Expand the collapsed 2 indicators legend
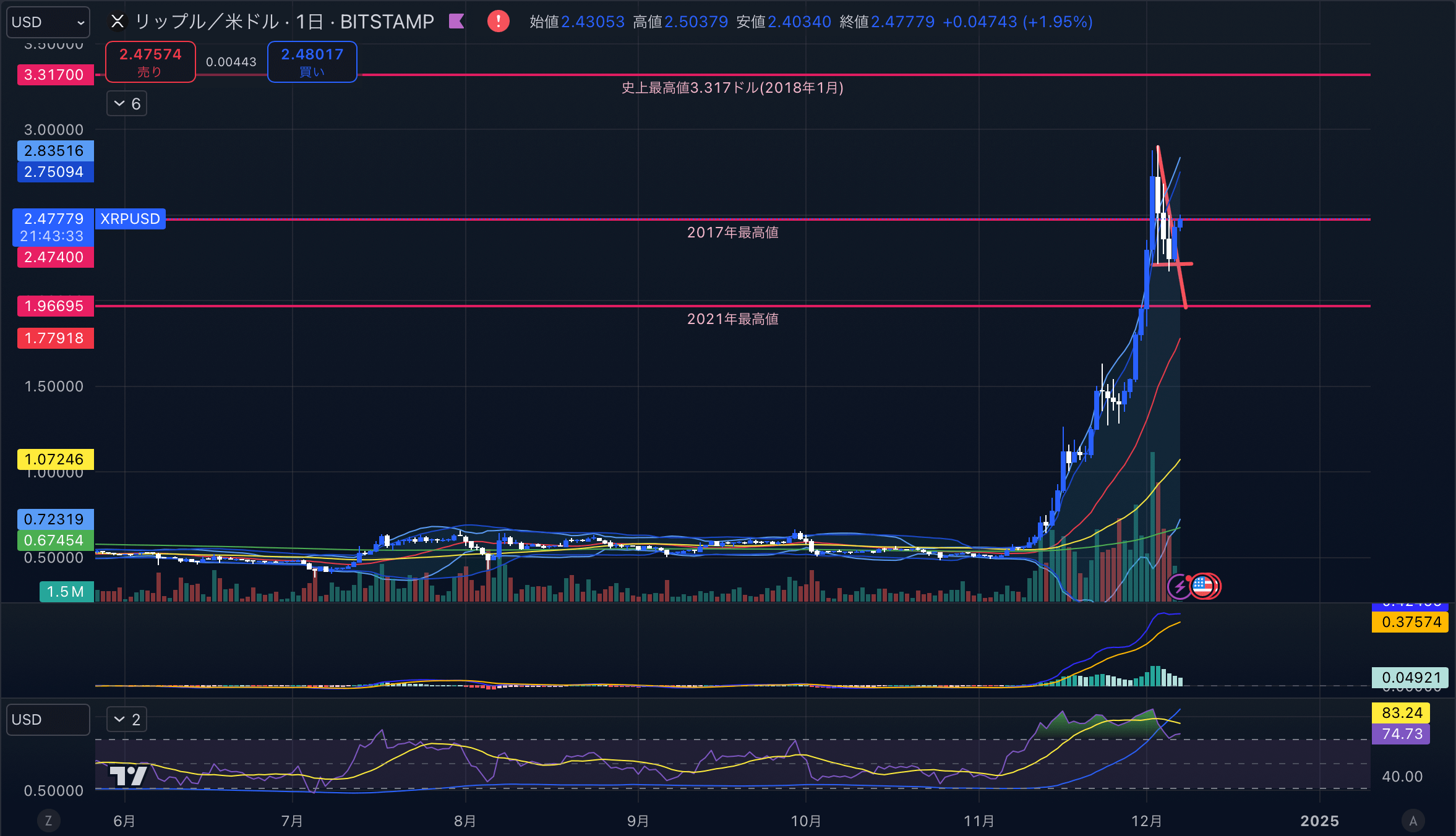 tap(127, 720)
